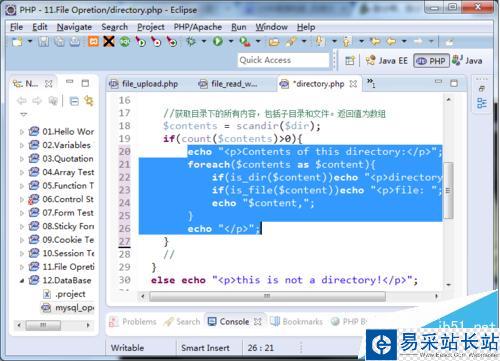
Task: Switch to the Java perspective
Action: point(467,61)
